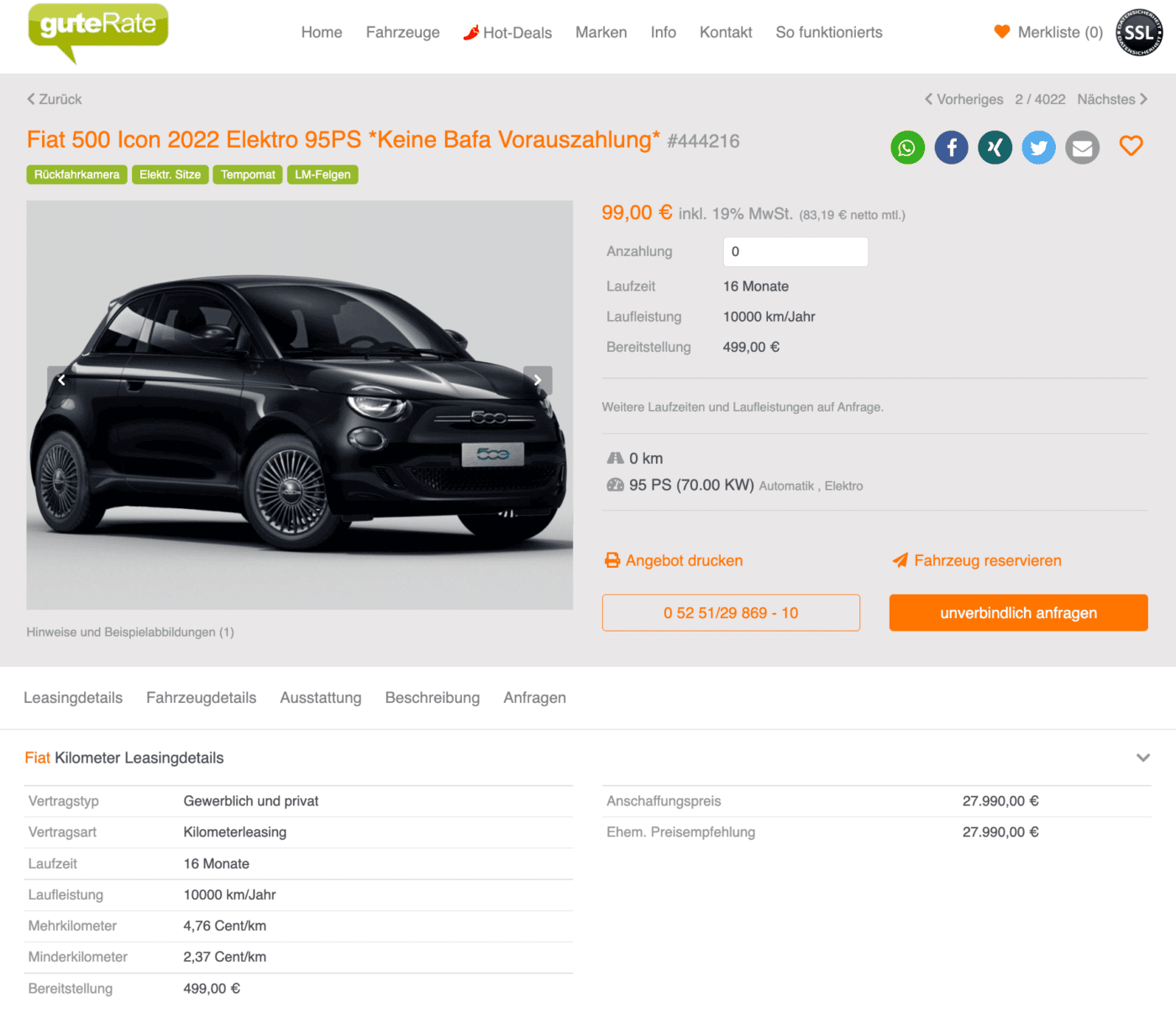Open So funktionierts menu item
This screenshot has height=1023, width=1176.
point(828,33)
